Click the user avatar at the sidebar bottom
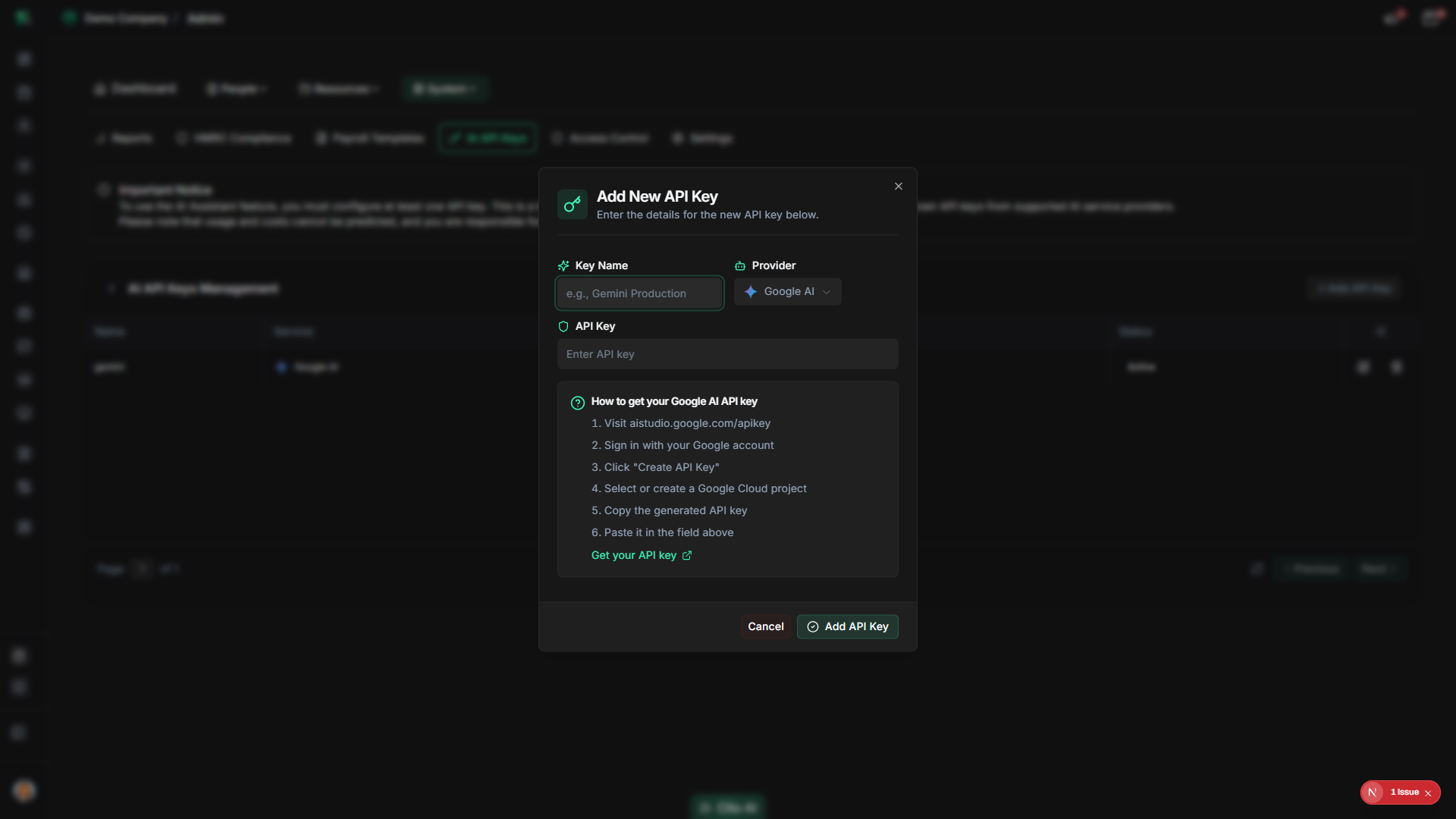This screenshot has height=819, width=1456. coord(24,790)
